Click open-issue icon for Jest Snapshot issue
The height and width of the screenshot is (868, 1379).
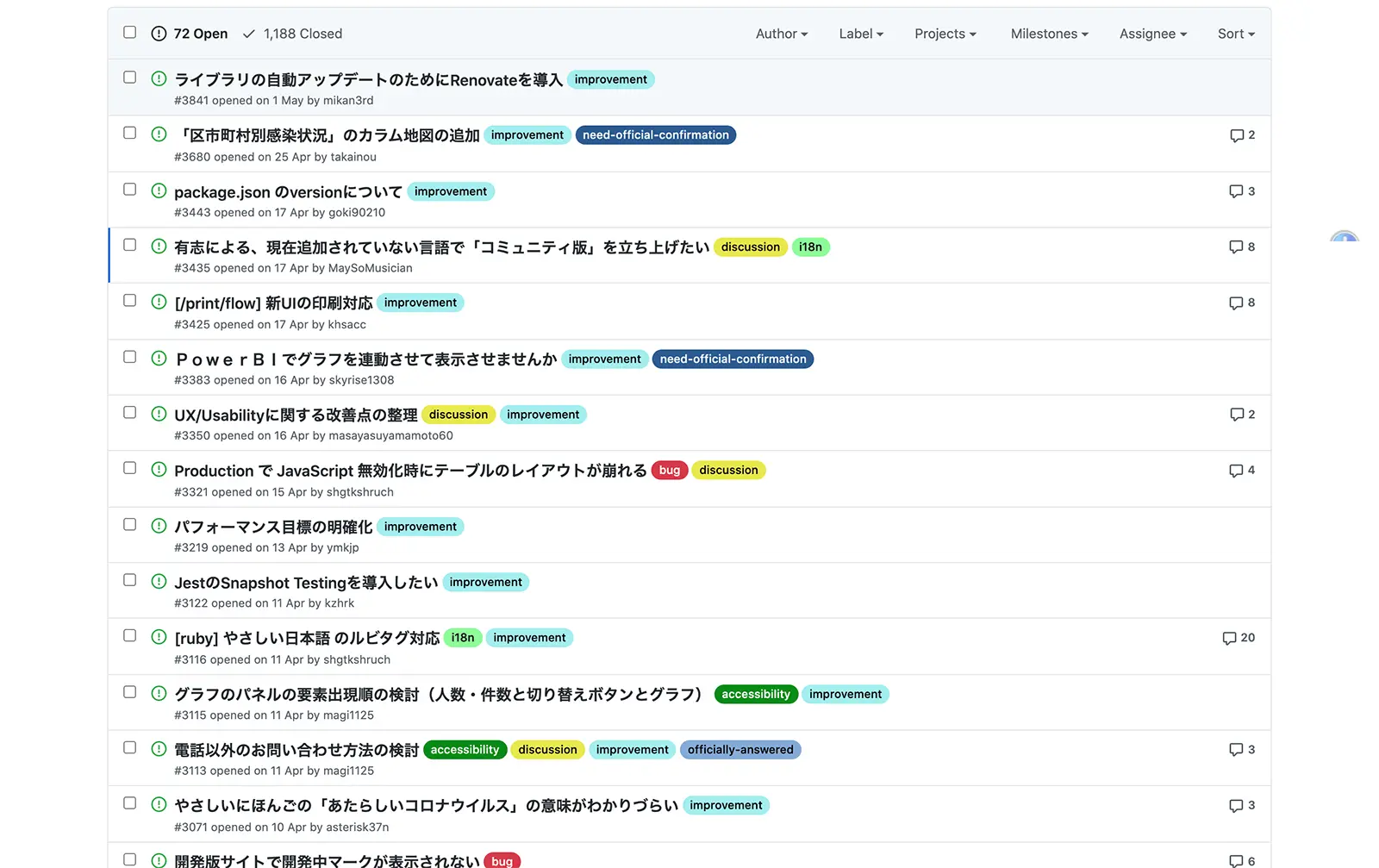159,581
